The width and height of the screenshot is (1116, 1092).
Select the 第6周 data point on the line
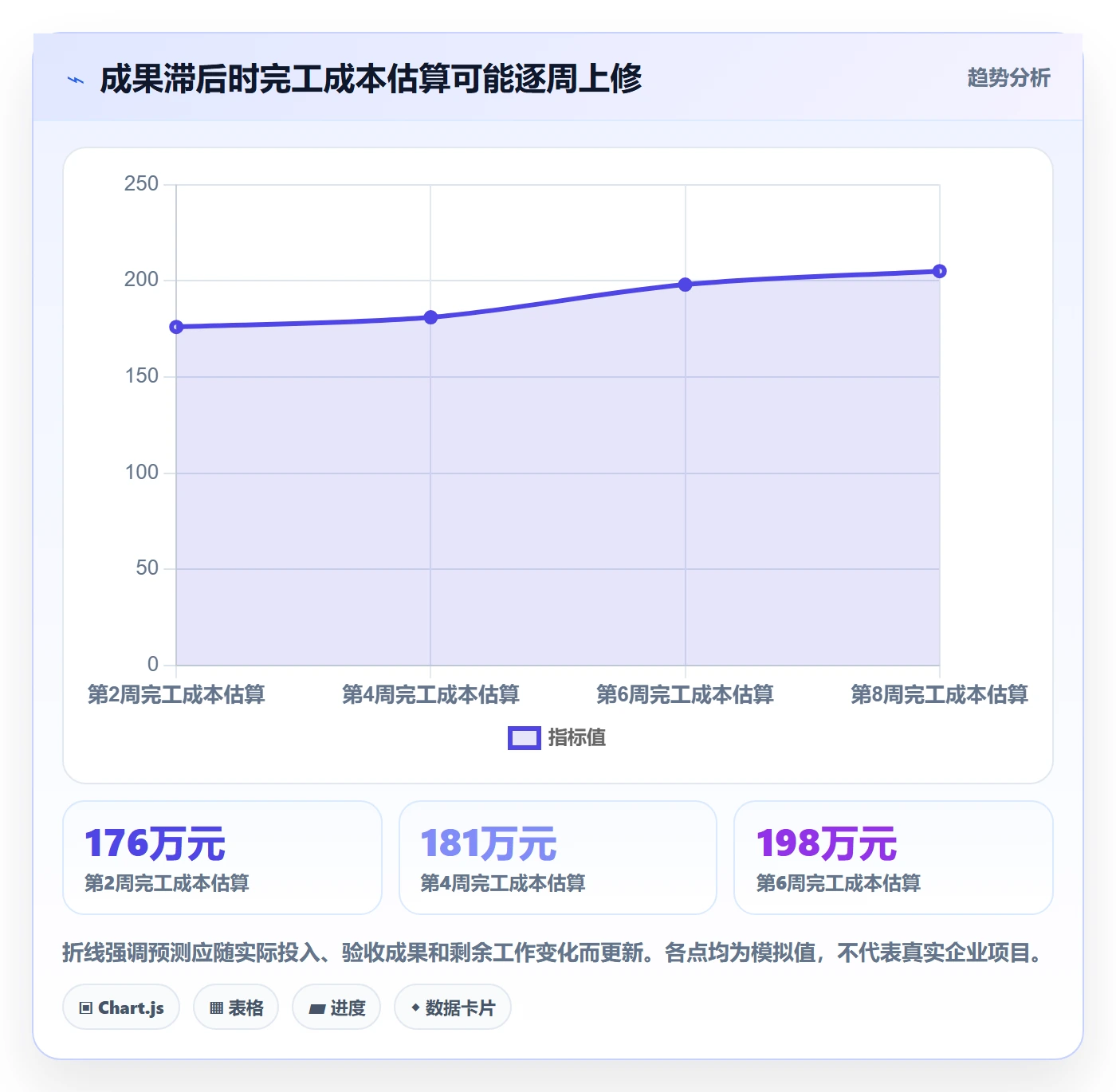(685, 285)
